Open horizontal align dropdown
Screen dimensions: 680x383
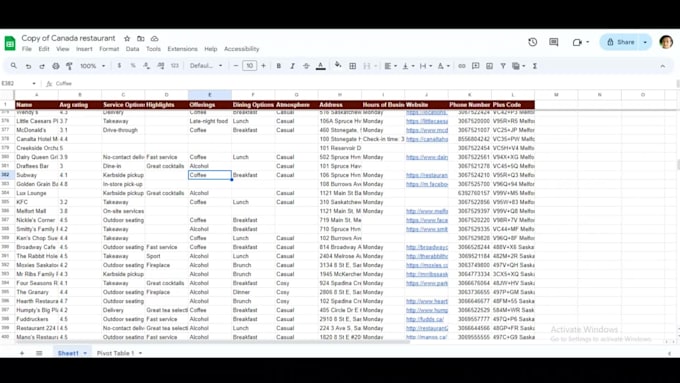click(390, 66)
